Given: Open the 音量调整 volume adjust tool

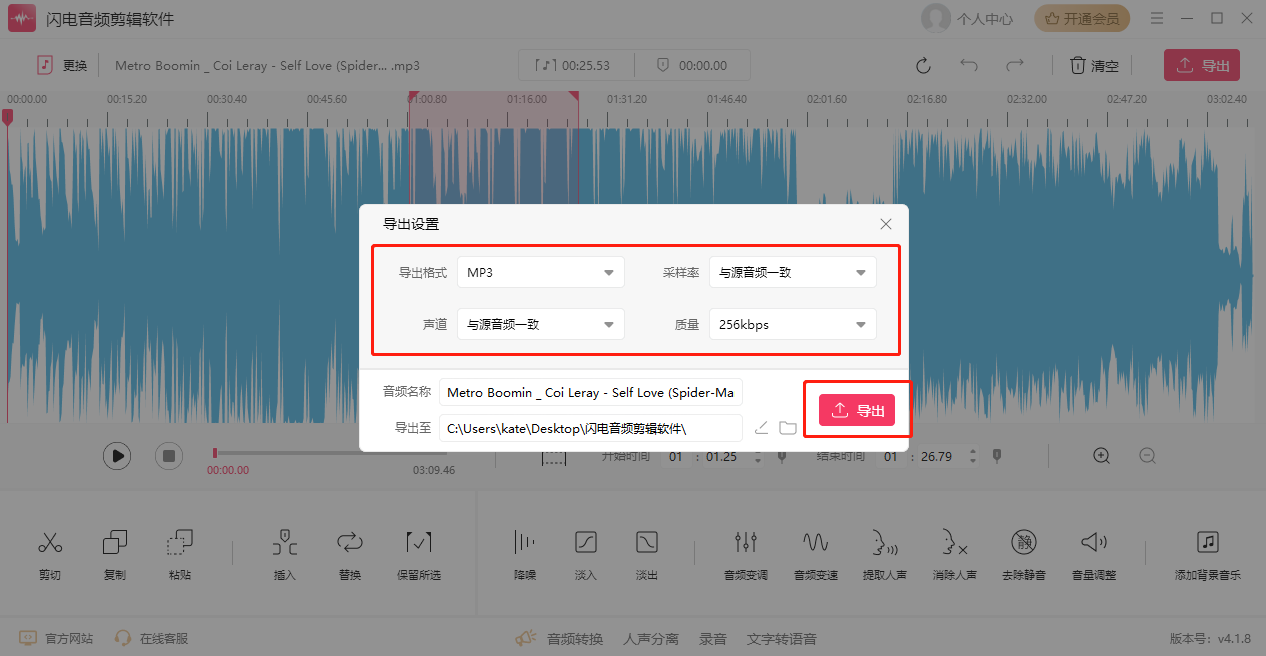Looking at the screenshot, I should tap(1094, 555).
